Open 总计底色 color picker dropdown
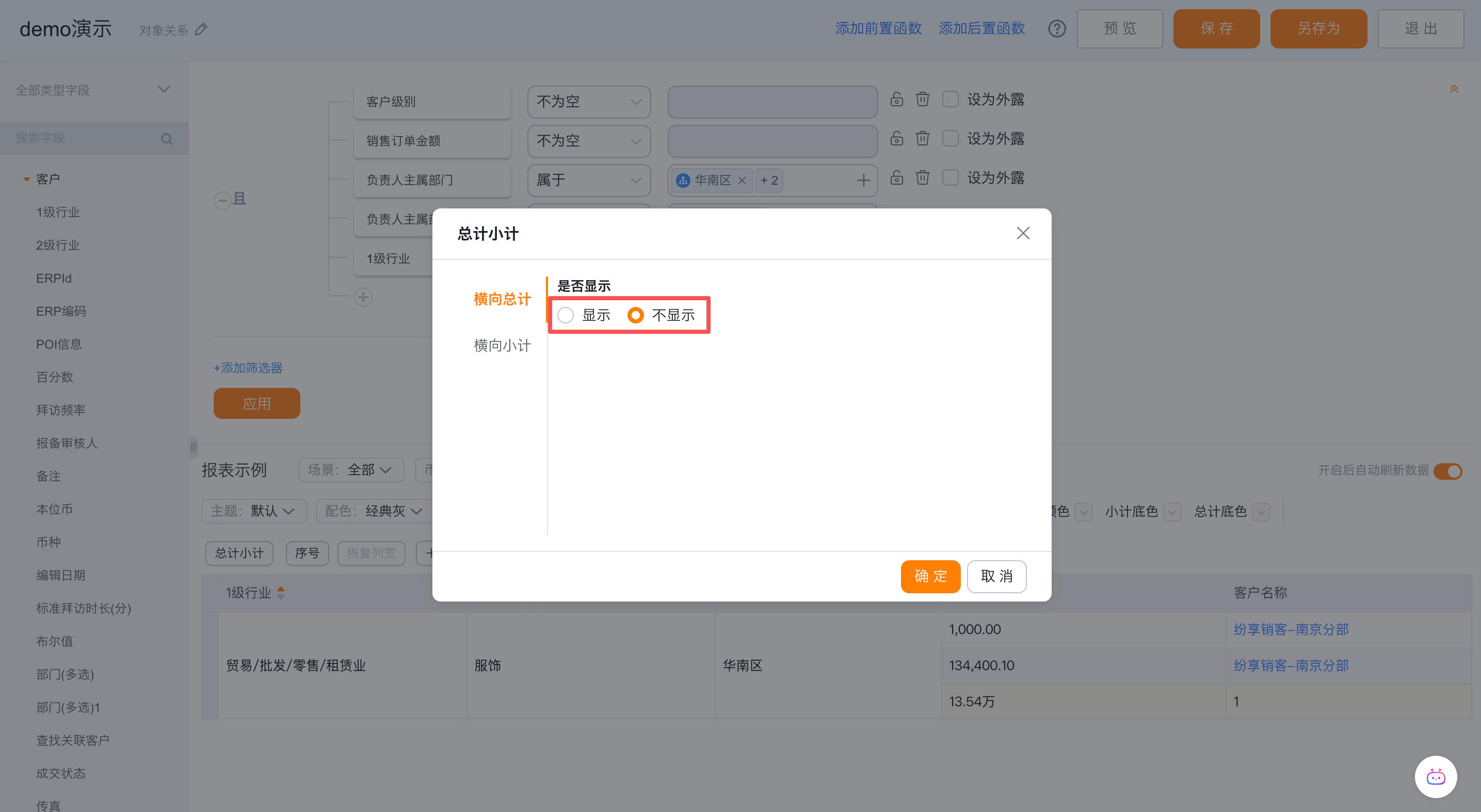Image resolution: width=1481 pixels, height=812 pixels. [1261, 512]
